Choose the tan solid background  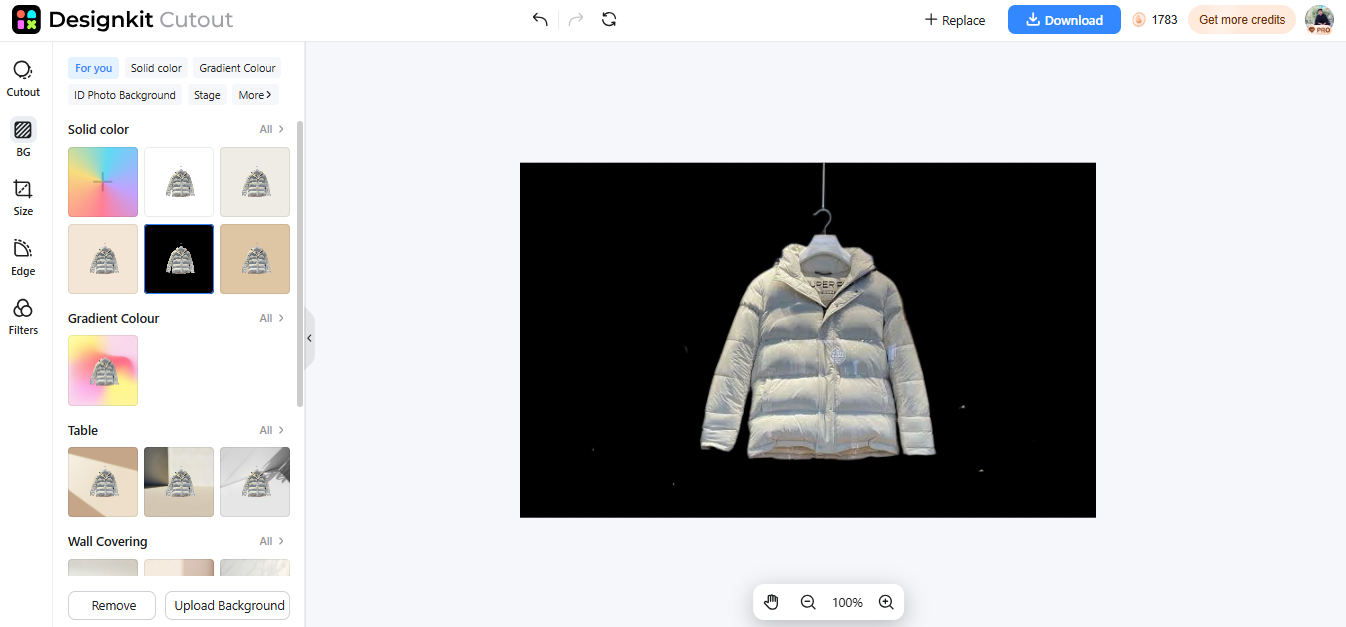pyautogui.click(x=255, y=259)
